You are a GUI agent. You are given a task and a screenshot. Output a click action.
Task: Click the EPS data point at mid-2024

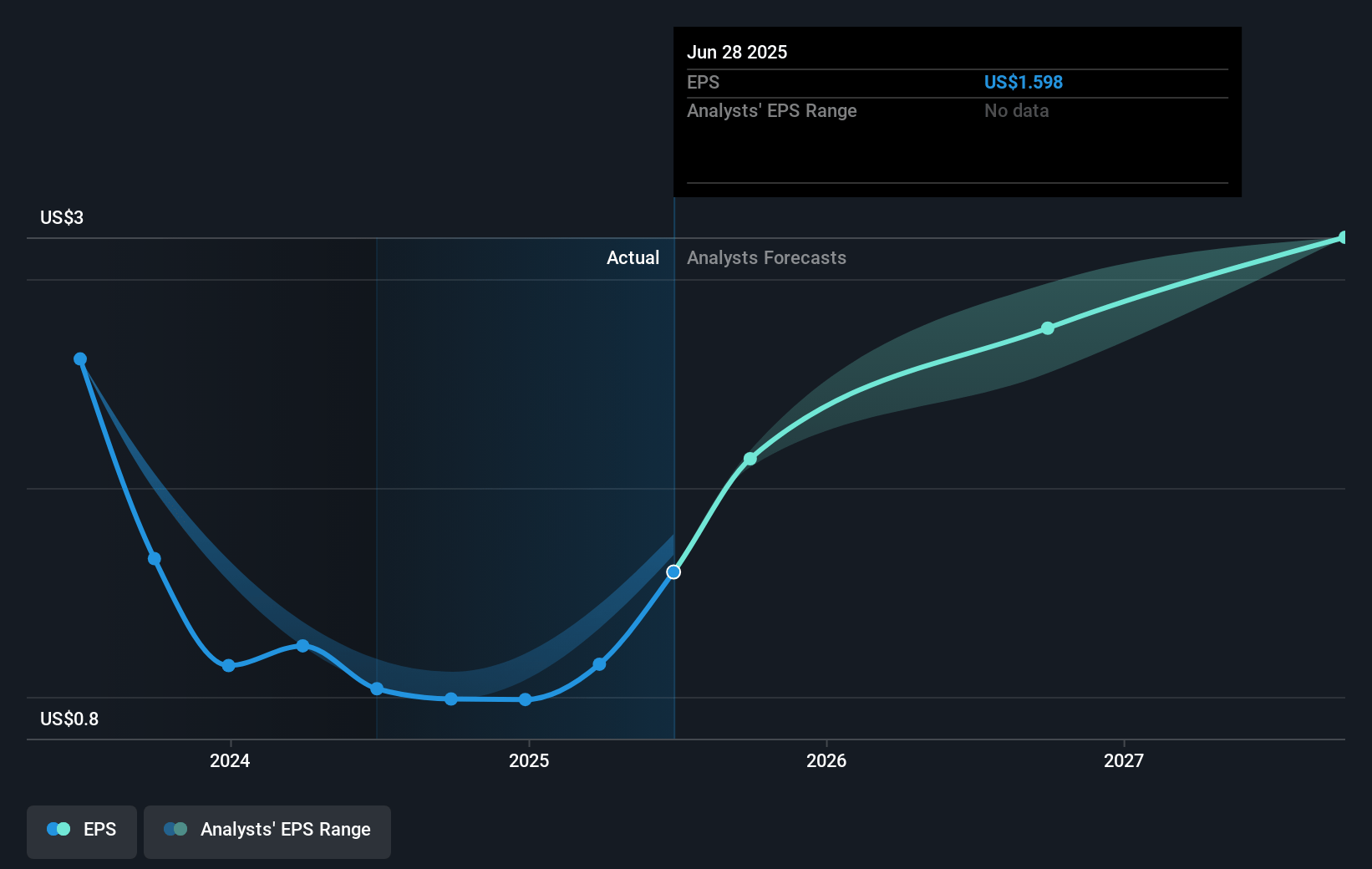[x=377, y=689]
